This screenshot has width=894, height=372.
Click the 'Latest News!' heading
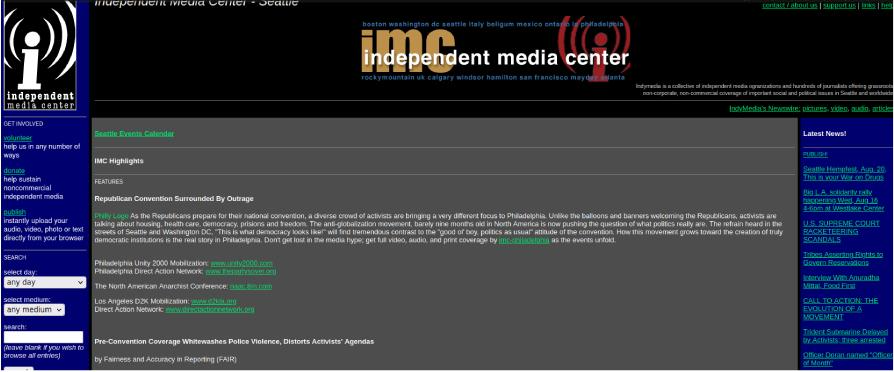[824, 134]
